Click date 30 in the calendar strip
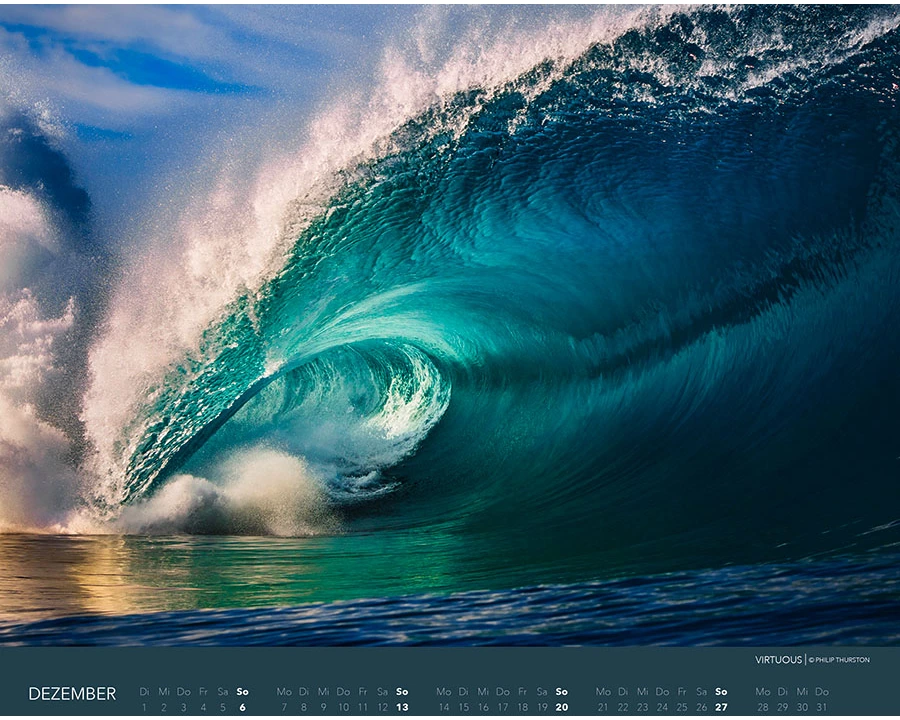 [802, 707]
